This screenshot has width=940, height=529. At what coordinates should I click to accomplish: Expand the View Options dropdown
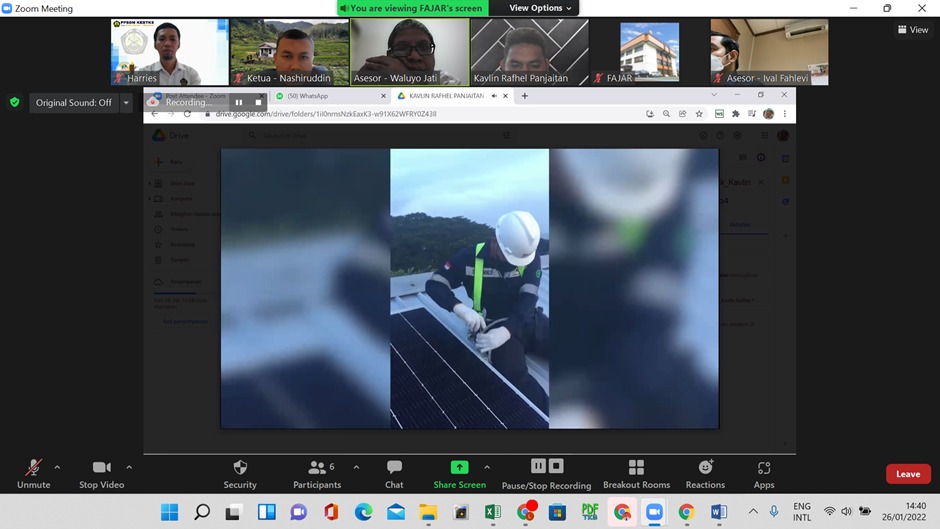click(x=540, y=8)
